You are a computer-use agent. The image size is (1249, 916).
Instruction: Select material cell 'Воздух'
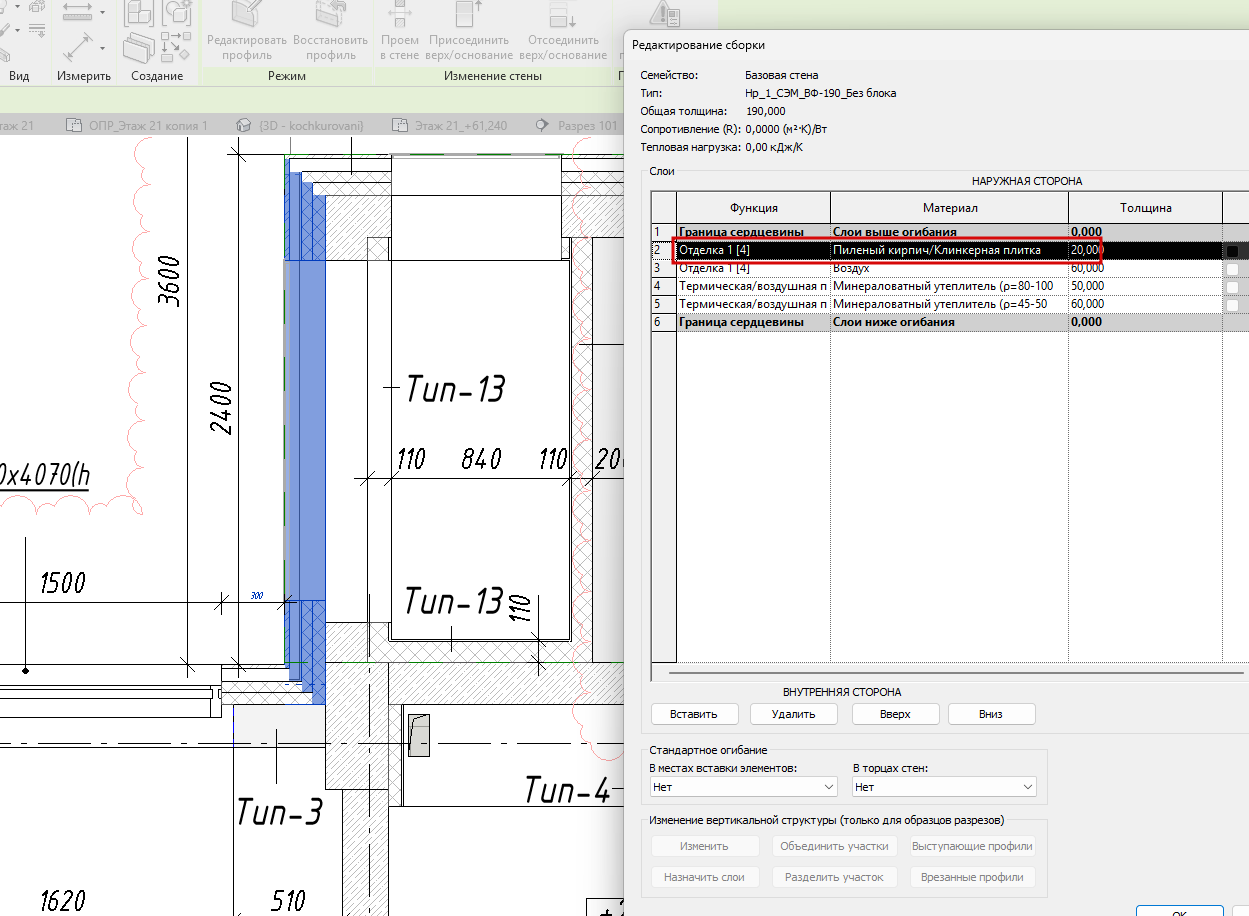tap(949, 268)
